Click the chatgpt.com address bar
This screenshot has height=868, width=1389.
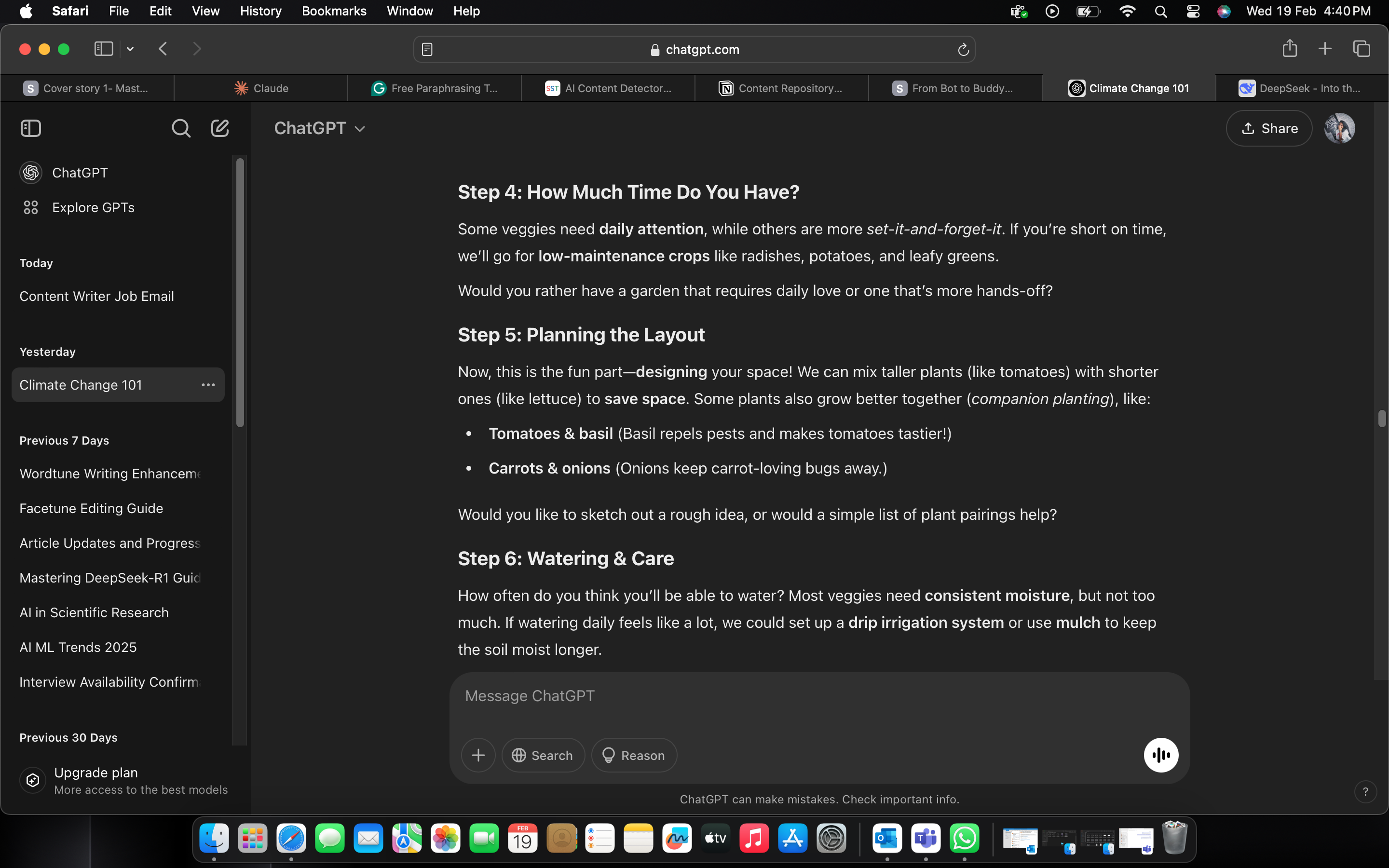click(694, 49)
